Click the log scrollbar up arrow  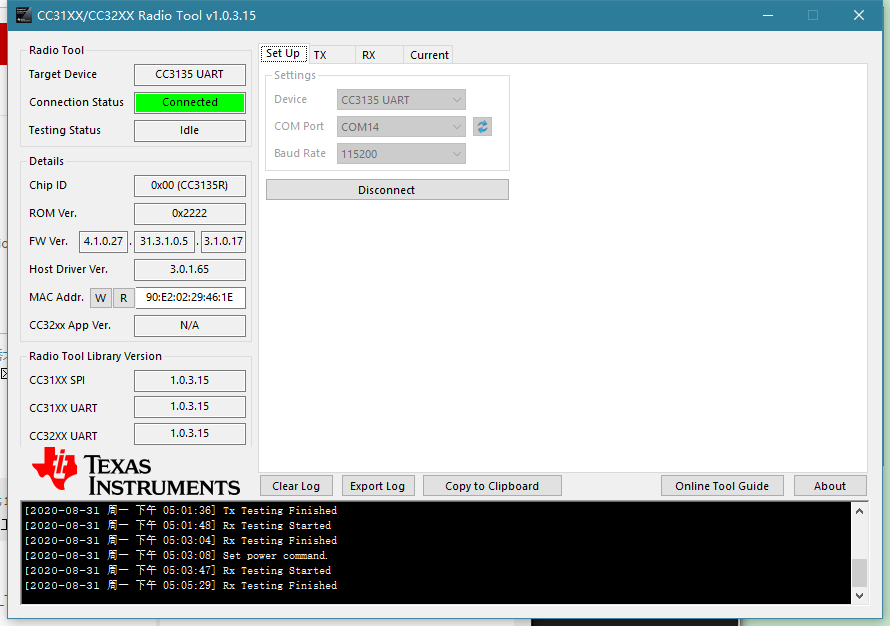point(859,511)
